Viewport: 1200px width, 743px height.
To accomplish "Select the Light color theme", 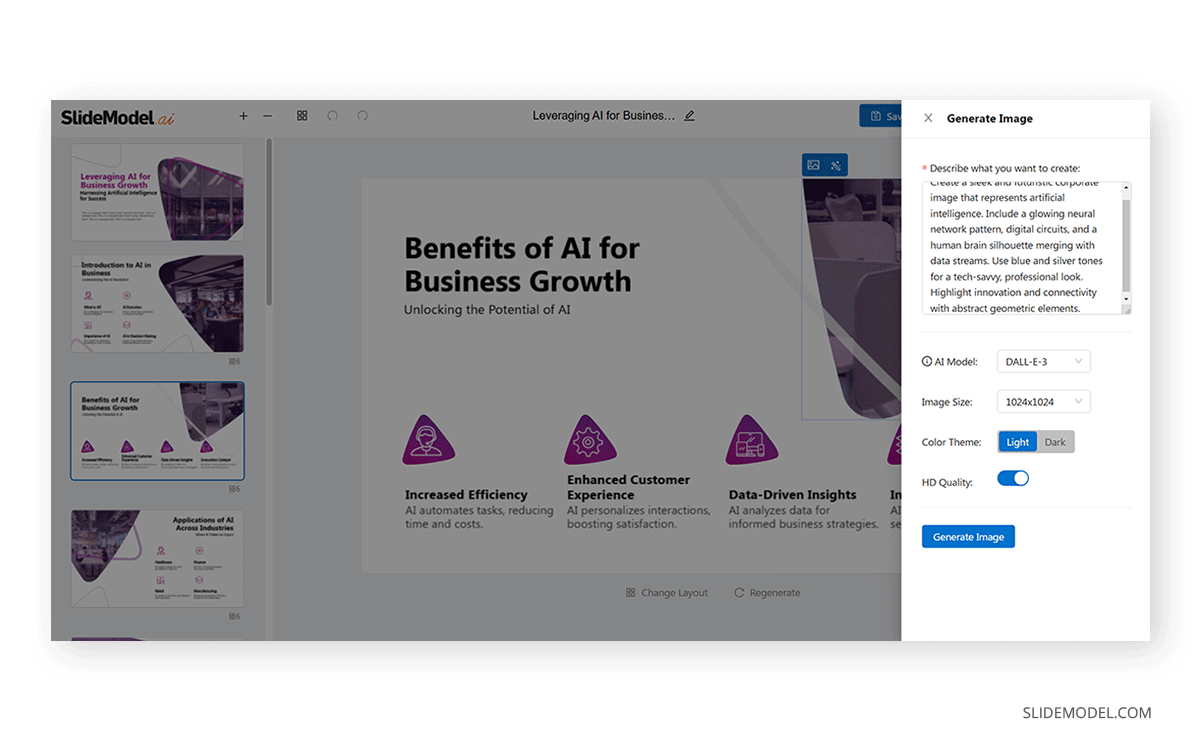I will pos(1017,442).
